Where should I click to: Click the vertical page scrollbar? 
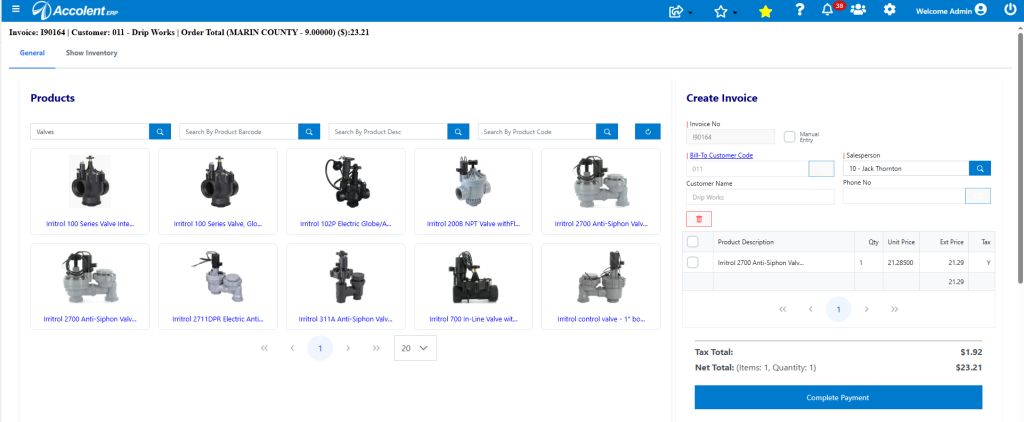click(x=1019, y=157)
